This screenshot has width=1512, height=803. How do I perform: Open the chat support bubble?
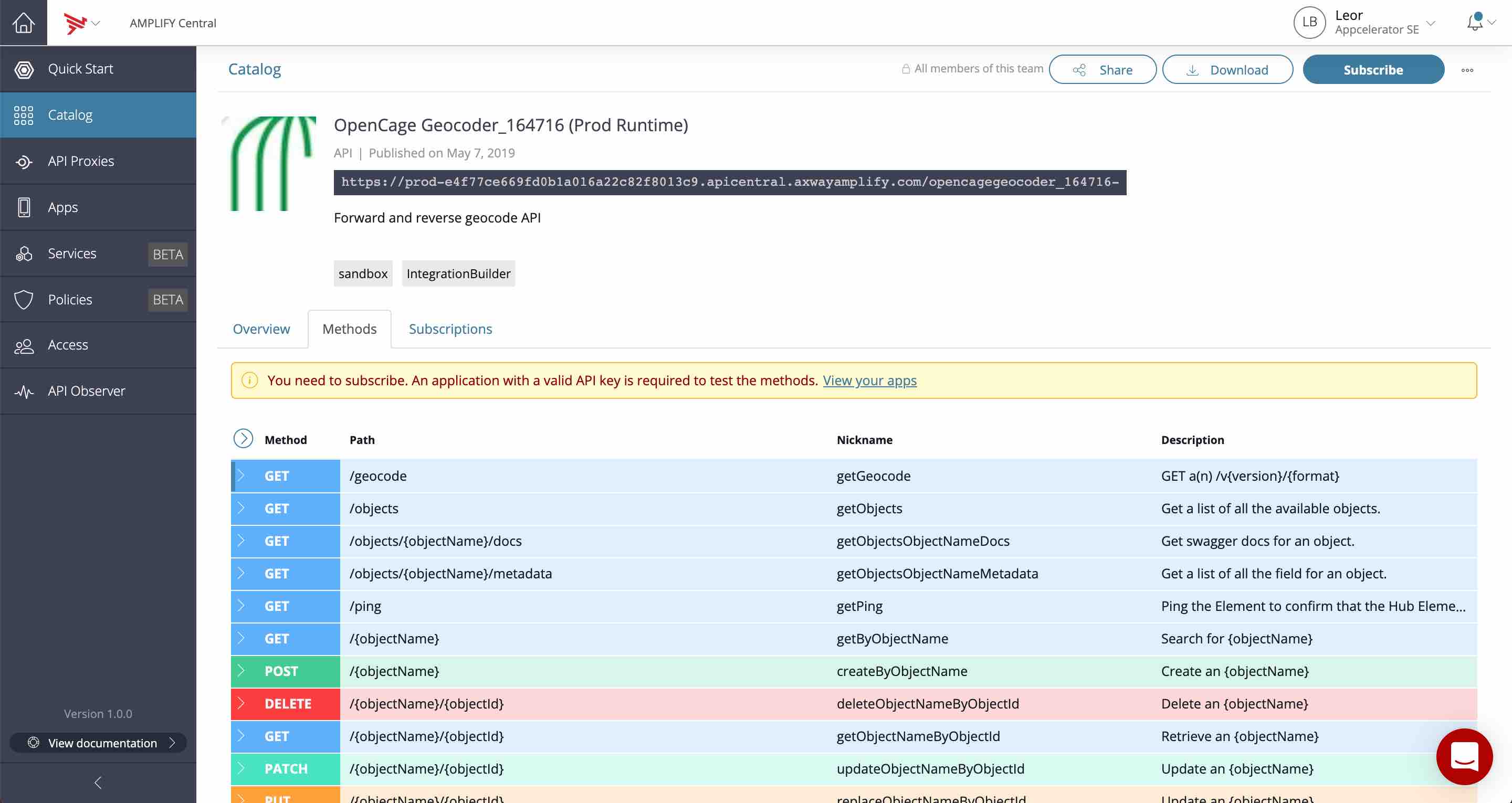pos(1464,757)
